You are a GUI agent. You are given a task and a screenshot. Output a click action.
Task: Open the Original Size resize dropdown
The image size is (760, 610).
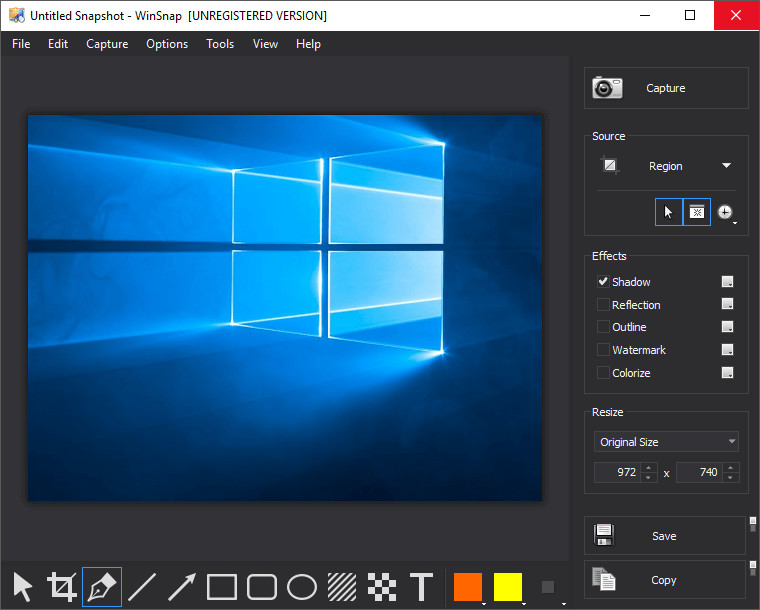(x=666, y=441)
